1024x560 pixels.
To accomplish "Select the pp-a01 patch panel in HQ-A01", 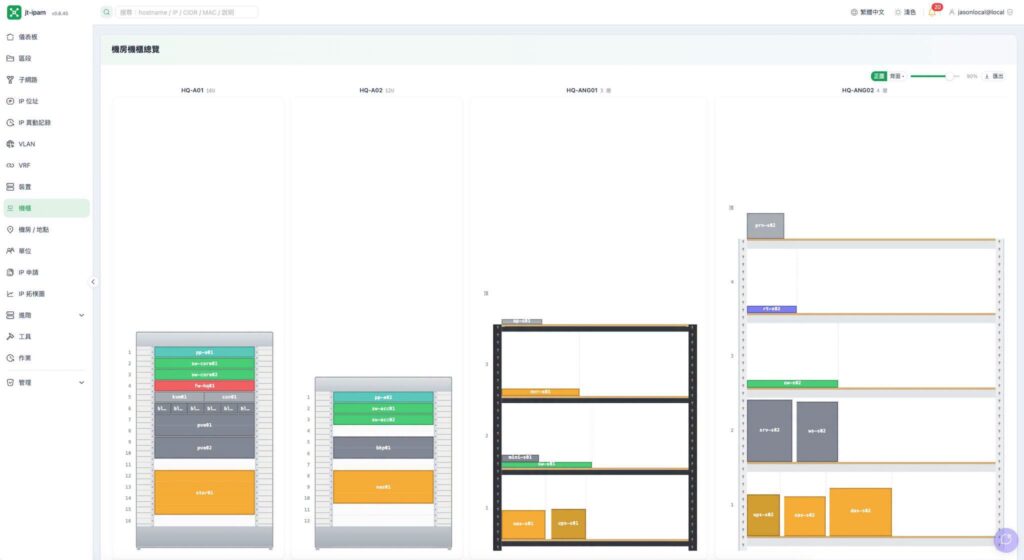I will point(204,352).
